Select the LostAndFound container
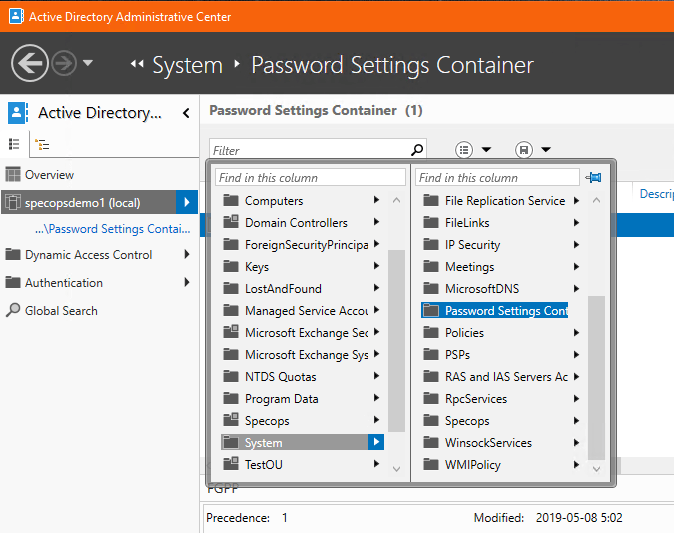This screenshot has height=533, width=674. pos(283,288)
